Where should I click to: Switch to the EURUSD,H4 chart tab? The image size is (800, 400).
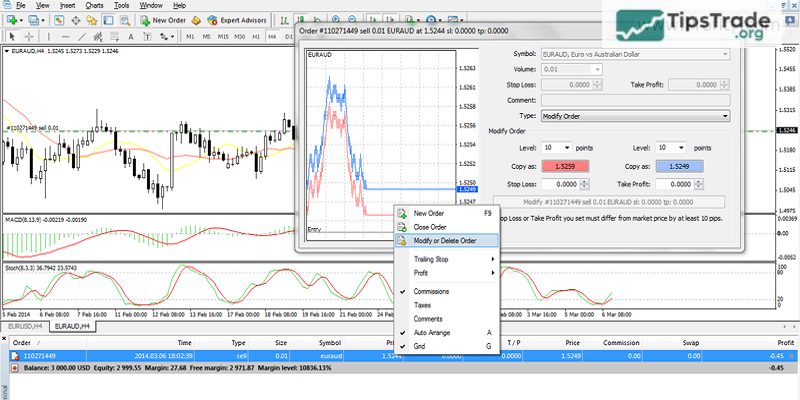[x=26, y=326]
